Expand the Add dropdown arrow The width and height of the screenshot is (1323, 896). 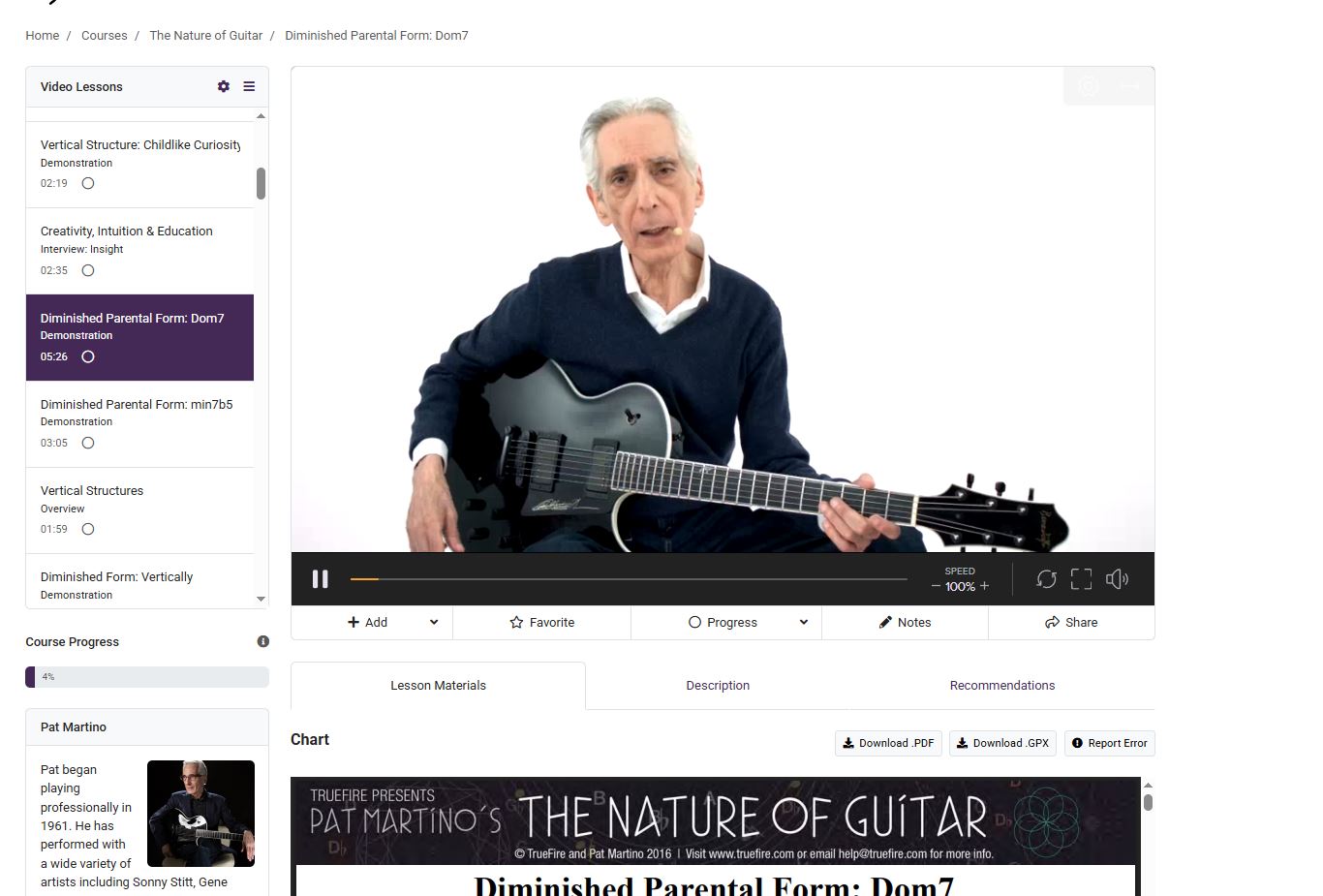pyautogui.click(x=434, y=623)
